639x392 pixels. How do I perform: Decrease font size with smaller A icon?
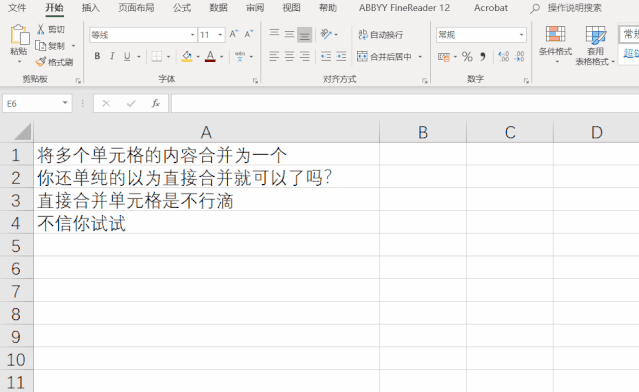(x=249, y=34)
